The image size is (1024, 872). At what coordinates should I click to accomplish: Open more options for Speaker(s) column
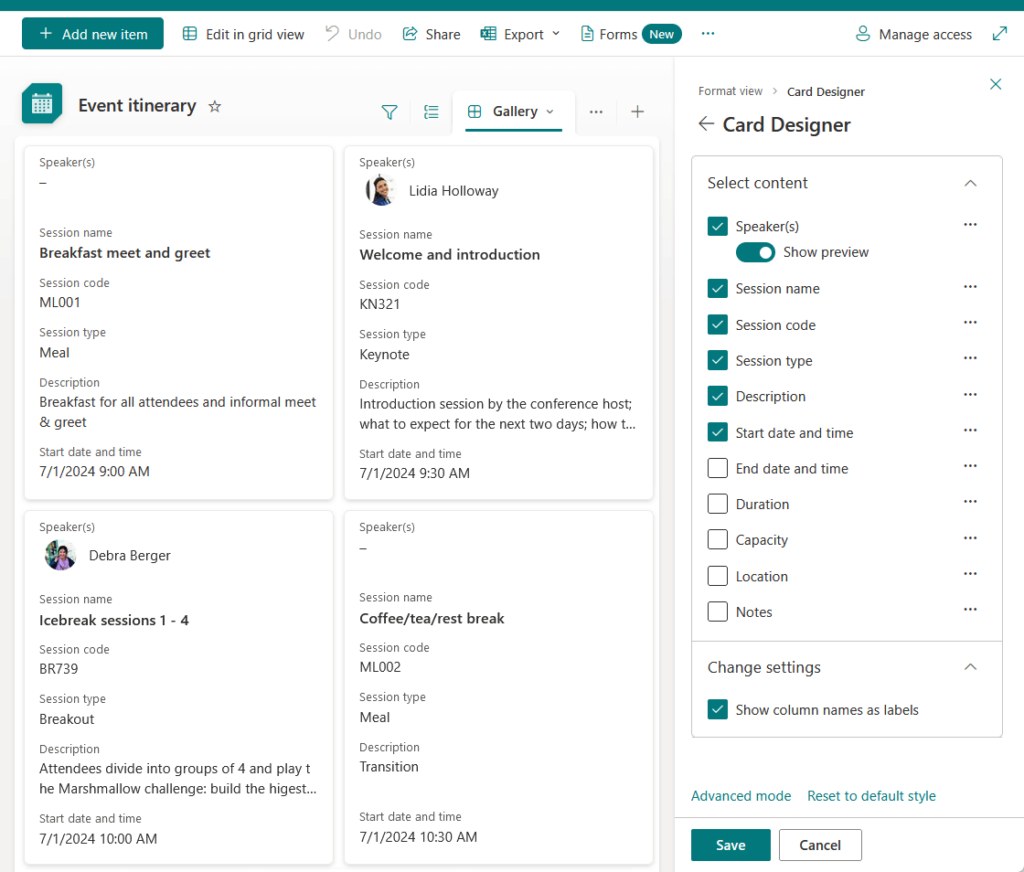pyautogui.click(x=970, y=225)
